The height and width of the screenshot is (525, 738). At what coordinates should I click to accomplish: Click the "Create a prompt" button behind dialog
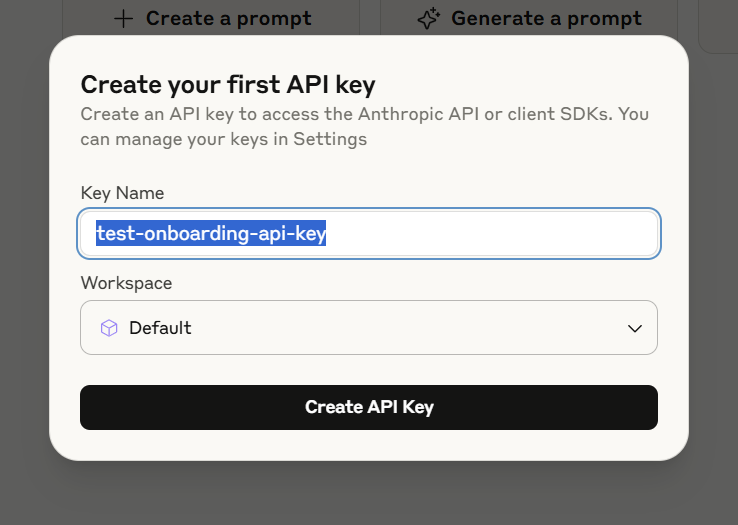tap(228, 19)
